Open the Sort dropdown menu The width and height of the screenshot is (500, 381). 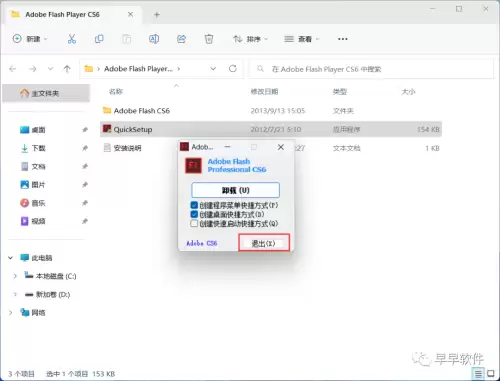(250, 39)
